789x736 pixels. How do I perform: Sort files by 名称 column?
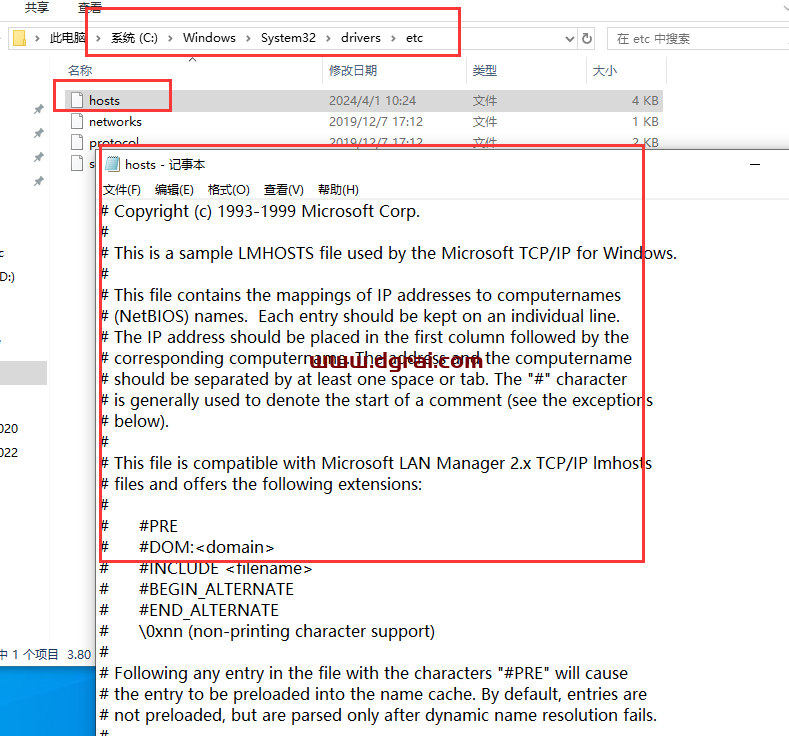80,70
